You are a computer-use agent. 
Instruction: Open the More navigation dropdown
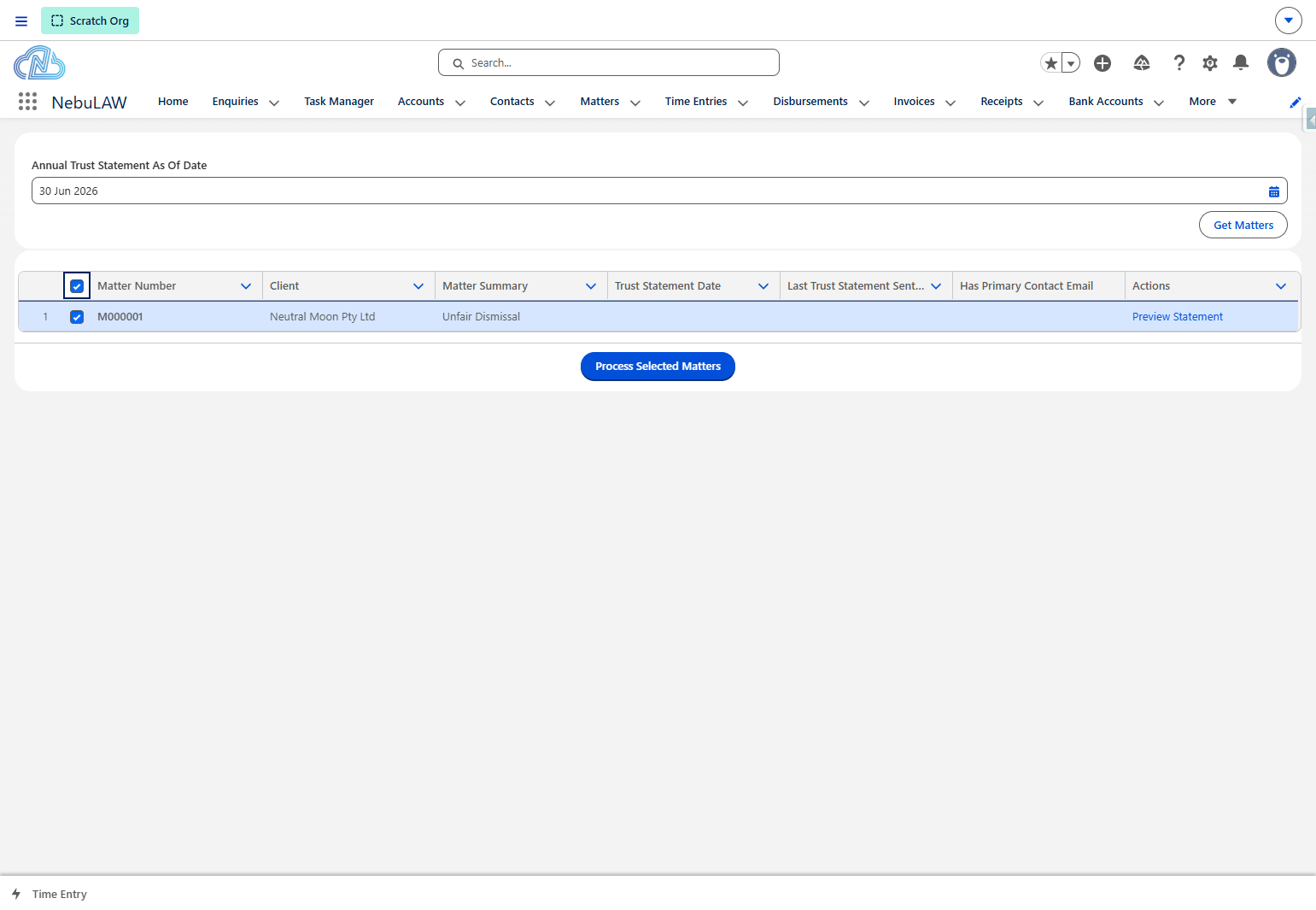coord(1213,102)
